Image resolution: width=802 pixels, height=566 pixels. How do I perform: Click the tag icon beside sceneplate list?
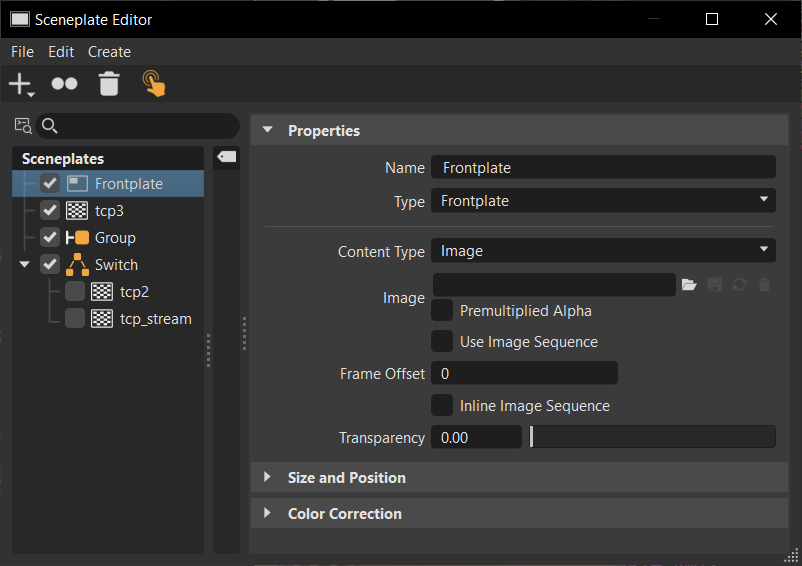click(x=226, y=157)
